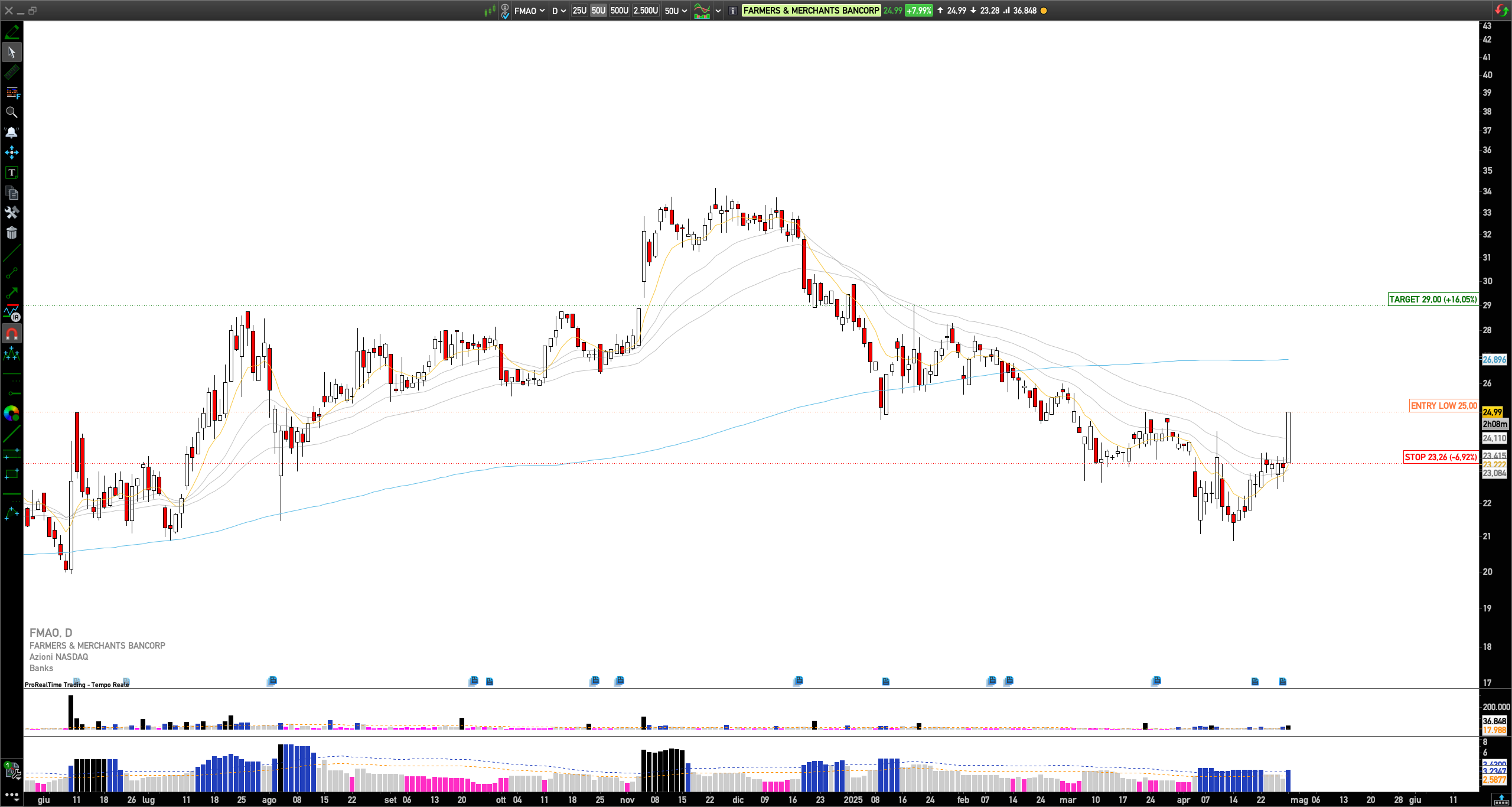
Task: Open the instrument info icon
Action: [x=732, y=11]
